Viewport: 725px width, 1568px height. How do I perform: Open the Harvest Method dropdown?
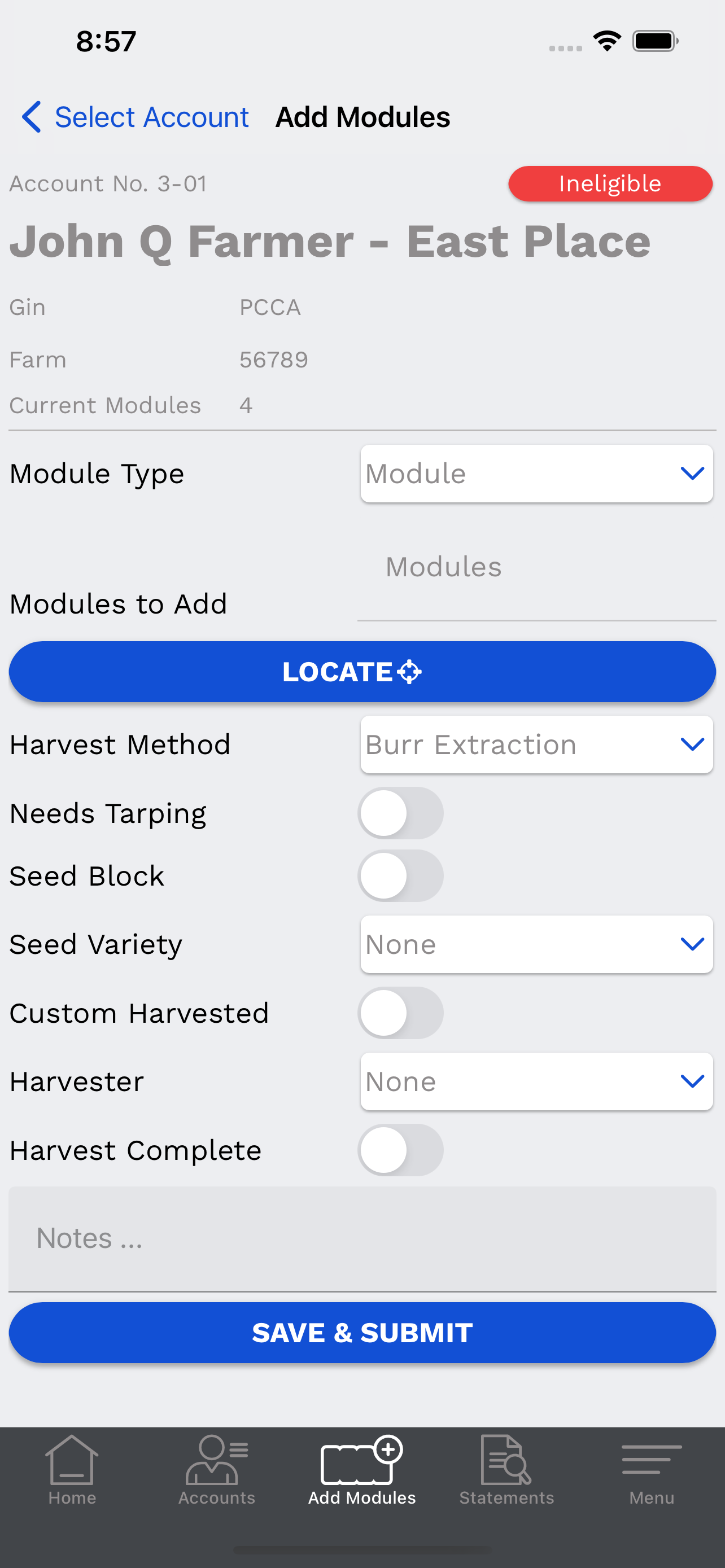point(536,744)
